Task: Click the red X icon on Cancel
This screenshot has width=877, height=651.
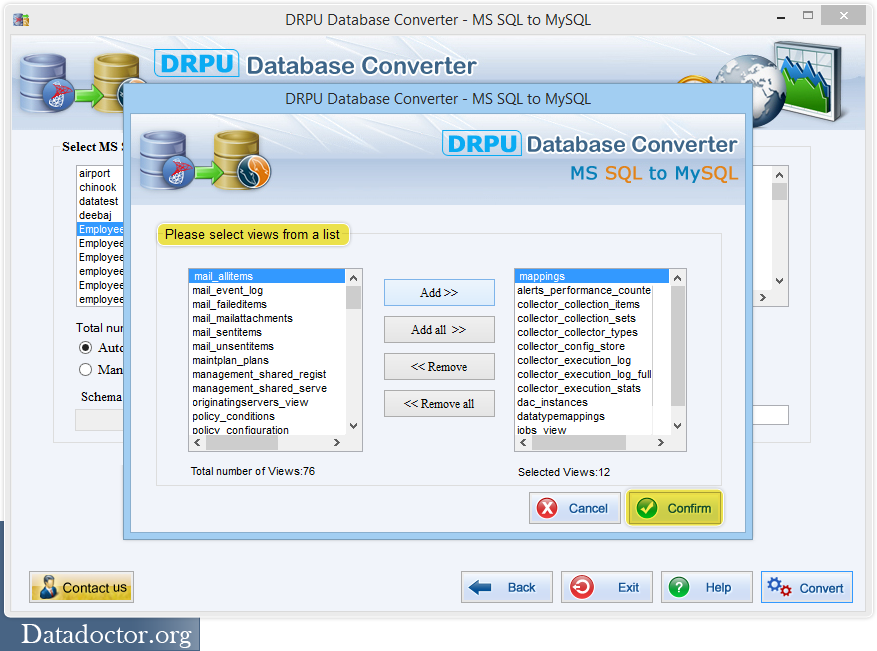Action: pyautogui.click(x=547, y=508)
